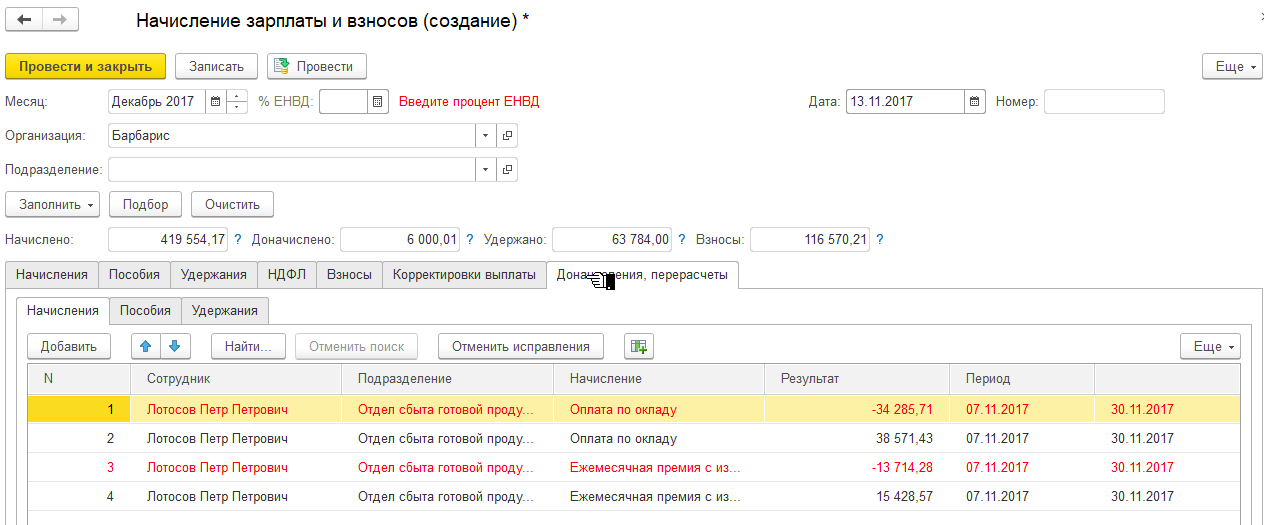Click calculator icon in % ЕНВД field
The image size is (1264, 525).
[377, 101]
